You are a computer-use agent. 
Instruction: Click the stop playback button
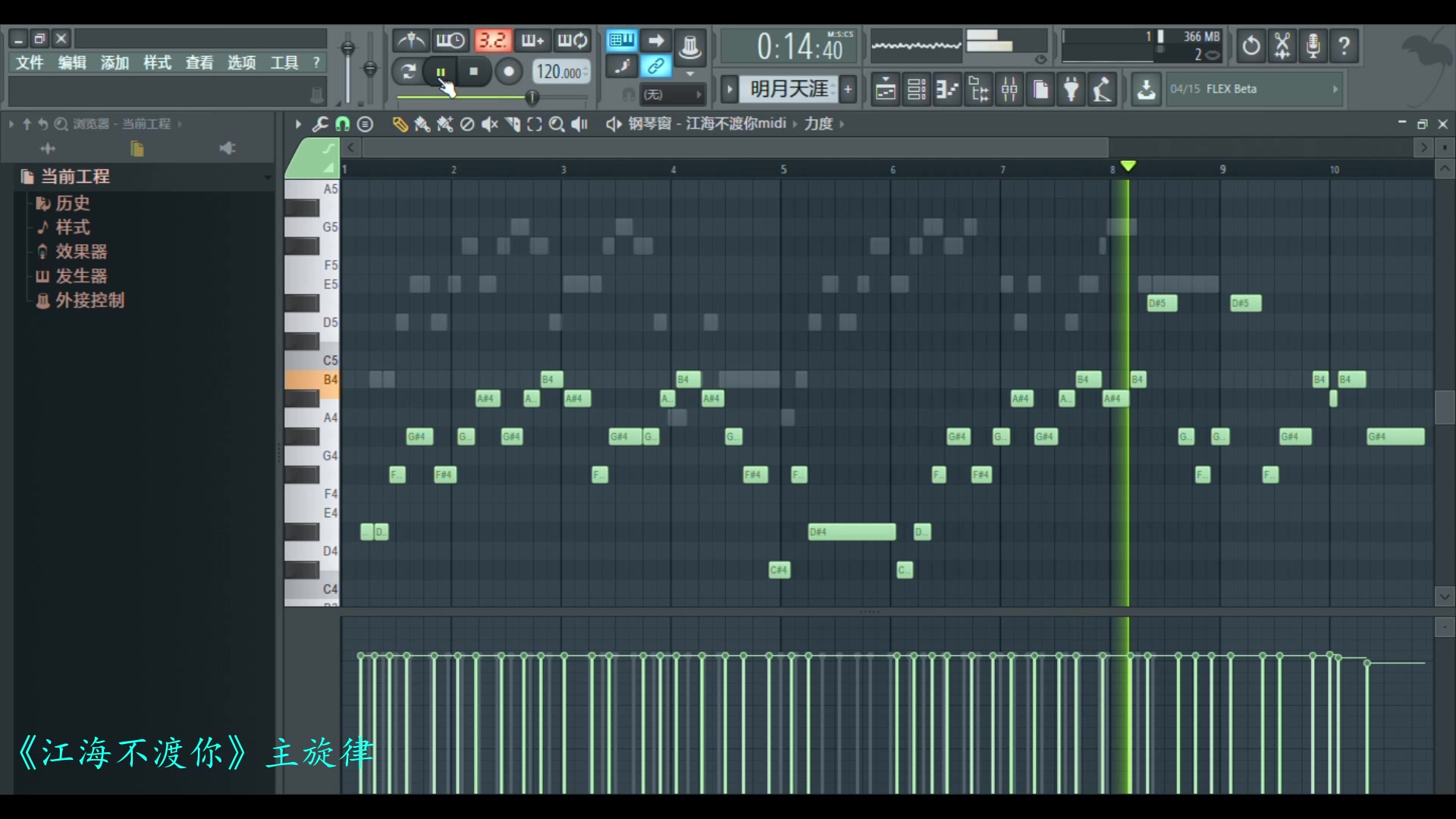tap(474, 72)
